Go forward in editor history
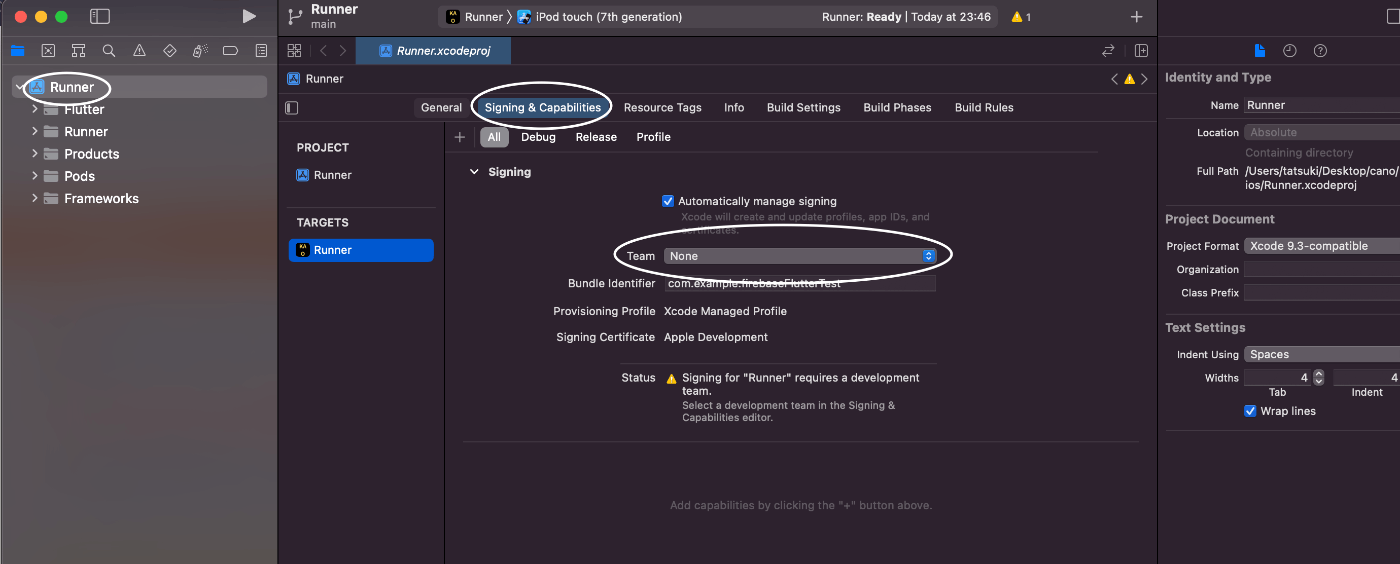The width and height of the screenshot is (1400, 564). 343,50
